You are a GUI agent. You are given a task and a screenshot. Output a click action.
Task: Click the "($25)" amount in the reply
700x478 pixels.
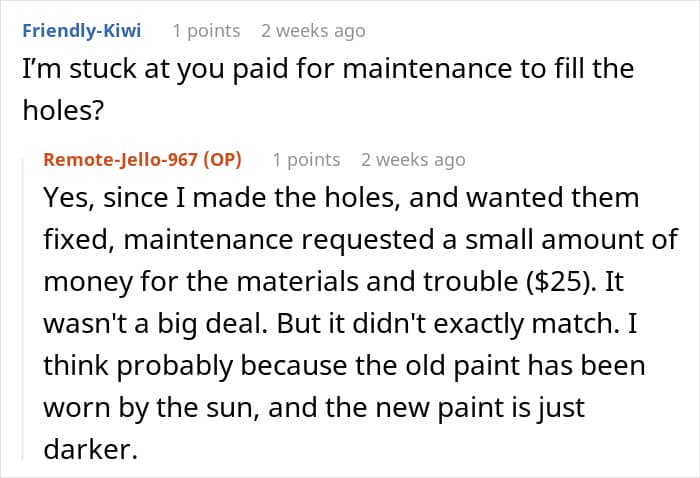click(561, 282)
